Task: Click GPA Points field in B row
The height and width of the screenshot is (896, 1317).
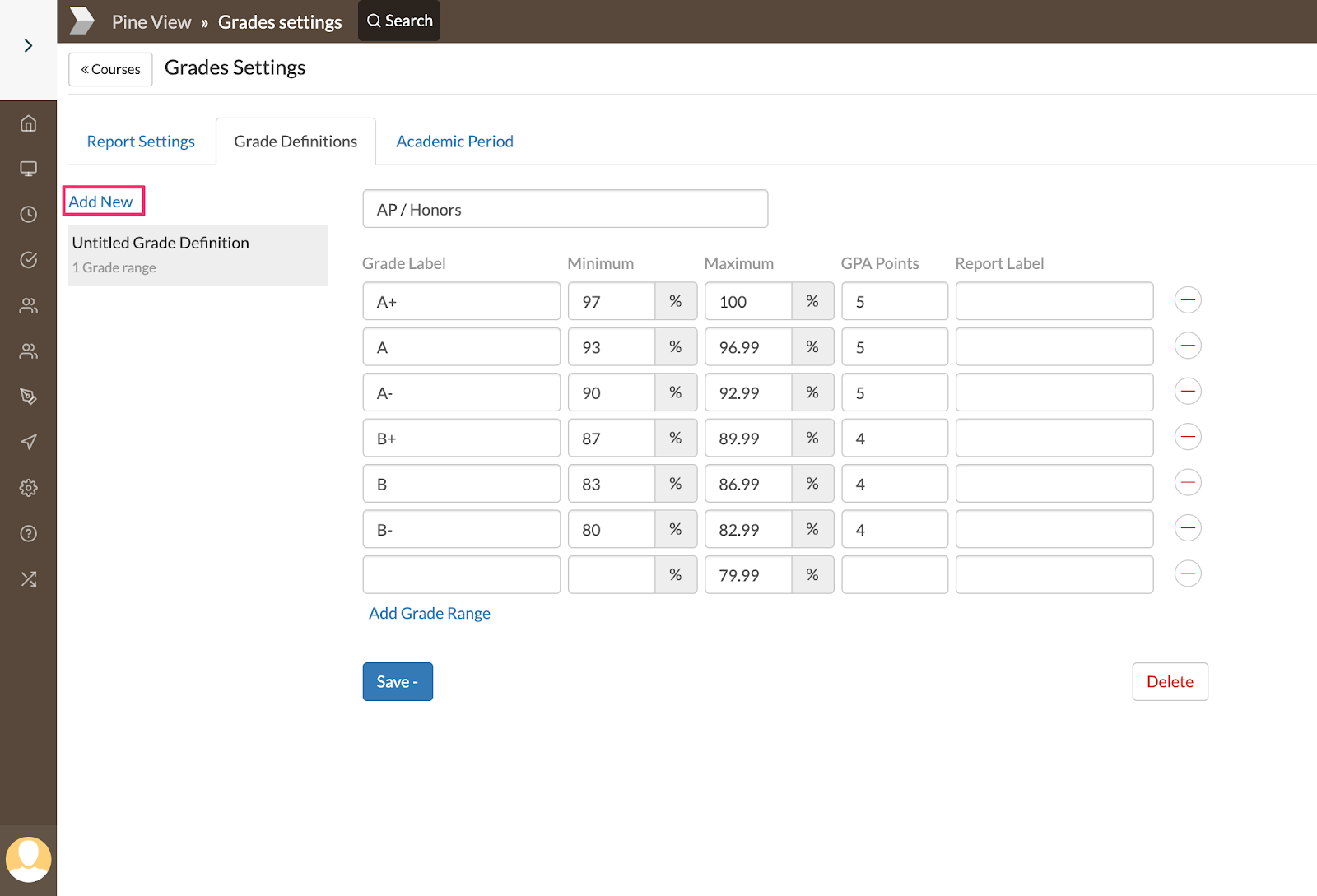Action: [895, 484]
